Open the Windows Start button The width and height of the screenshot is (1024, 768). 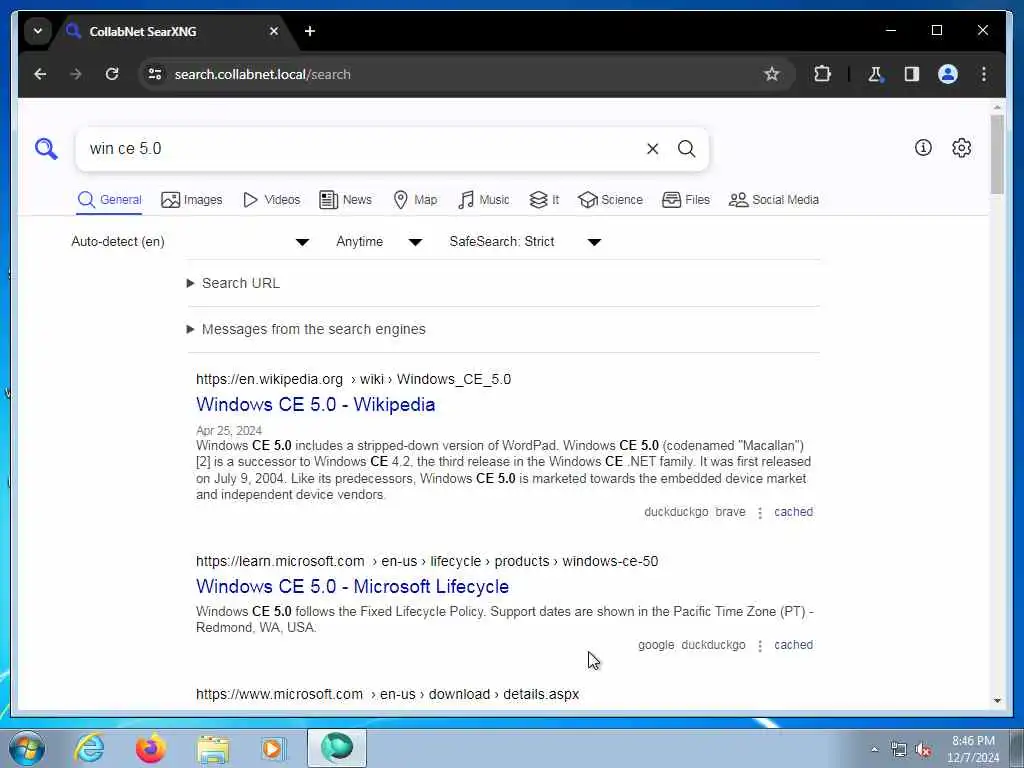pos(26,748)
